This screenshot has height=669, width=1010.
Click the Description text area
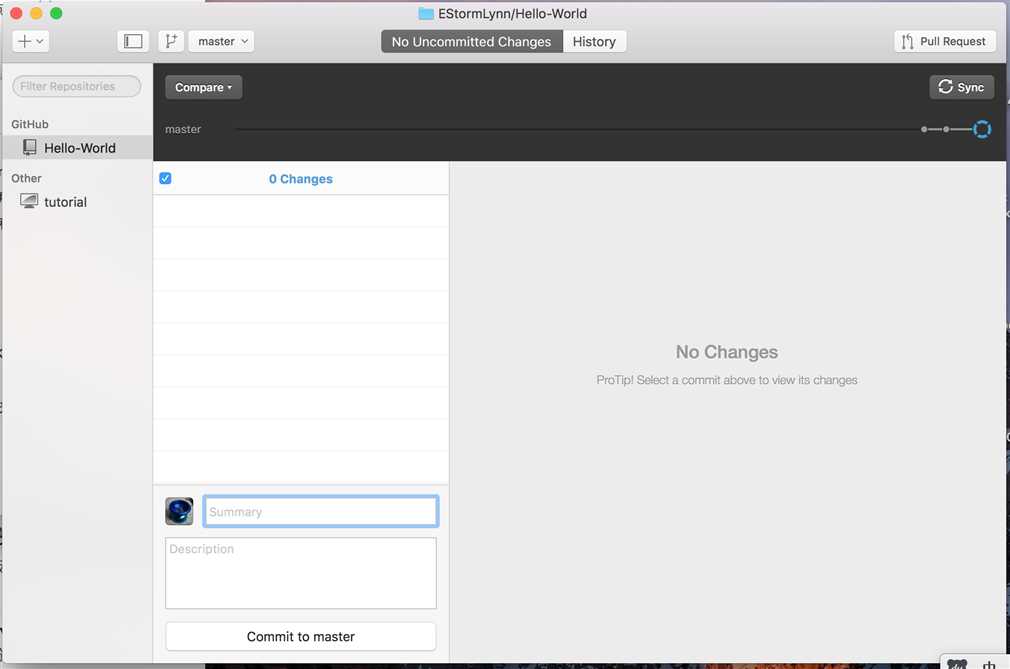click(301, 573)
